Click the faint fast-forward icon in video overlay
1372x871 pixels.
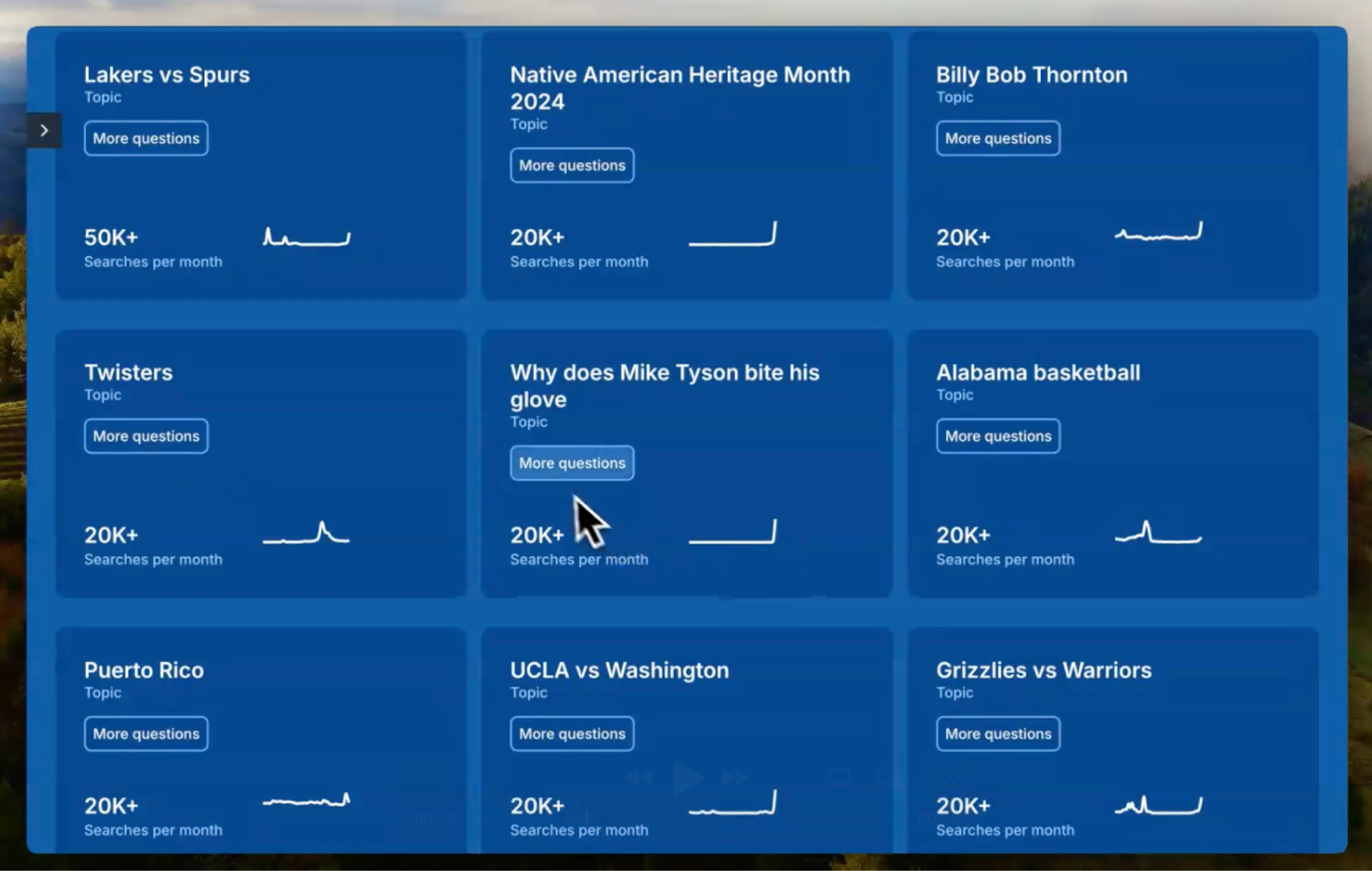[x=735, y=778]
